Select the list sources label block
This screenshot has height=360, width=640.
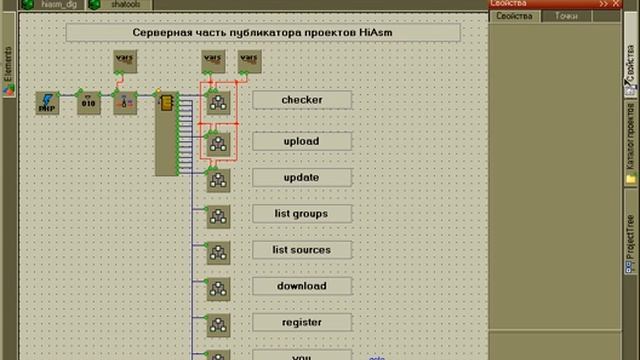[x=302, y=250]
